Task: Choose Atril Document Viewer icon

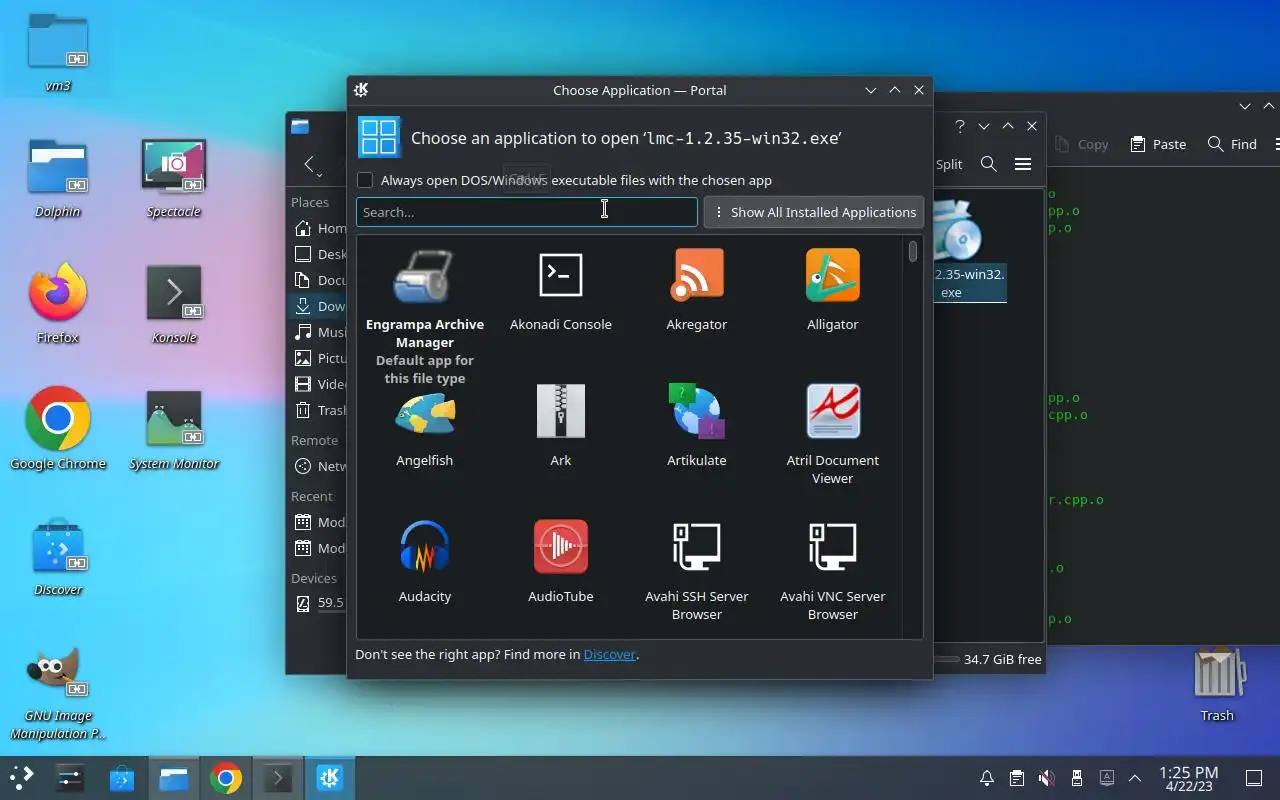Action: pyautogui.click(x=833, y=411)
